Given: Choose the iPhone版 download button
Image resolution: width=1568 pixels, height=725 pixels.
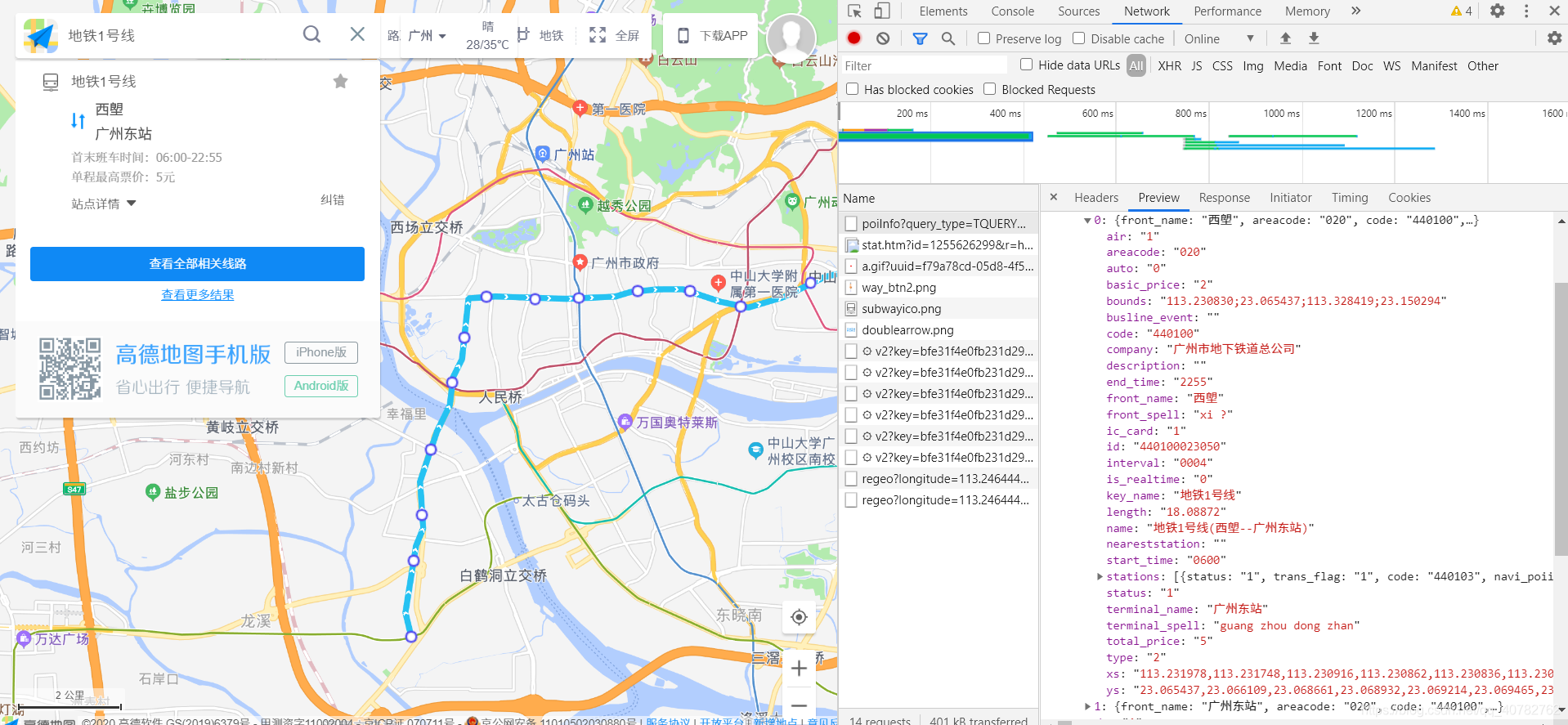Looking at the screenshot, I should [321, 352].
